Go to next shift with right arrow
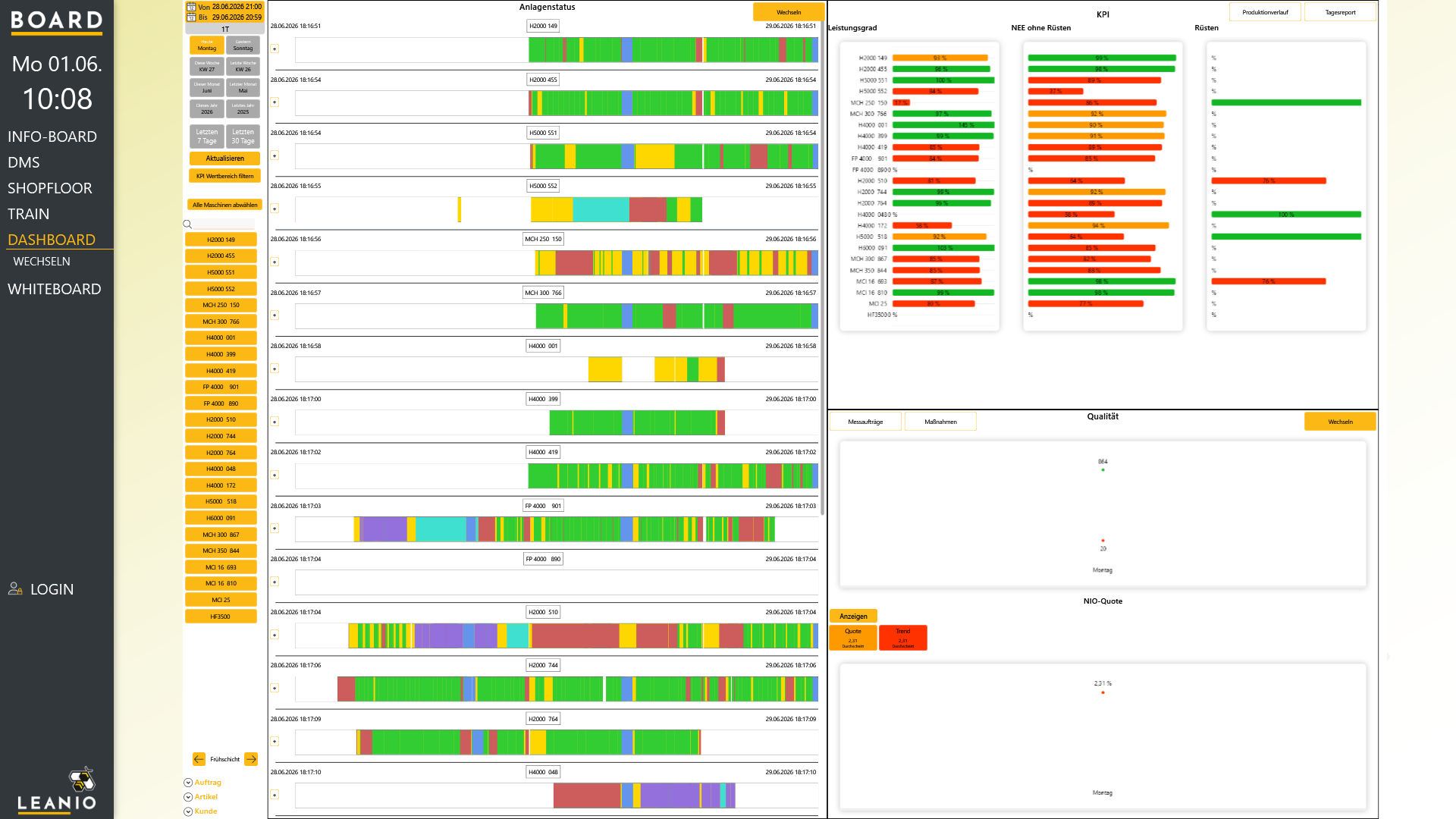This screenshot has height=819, width=1456. tap(251, 759)
